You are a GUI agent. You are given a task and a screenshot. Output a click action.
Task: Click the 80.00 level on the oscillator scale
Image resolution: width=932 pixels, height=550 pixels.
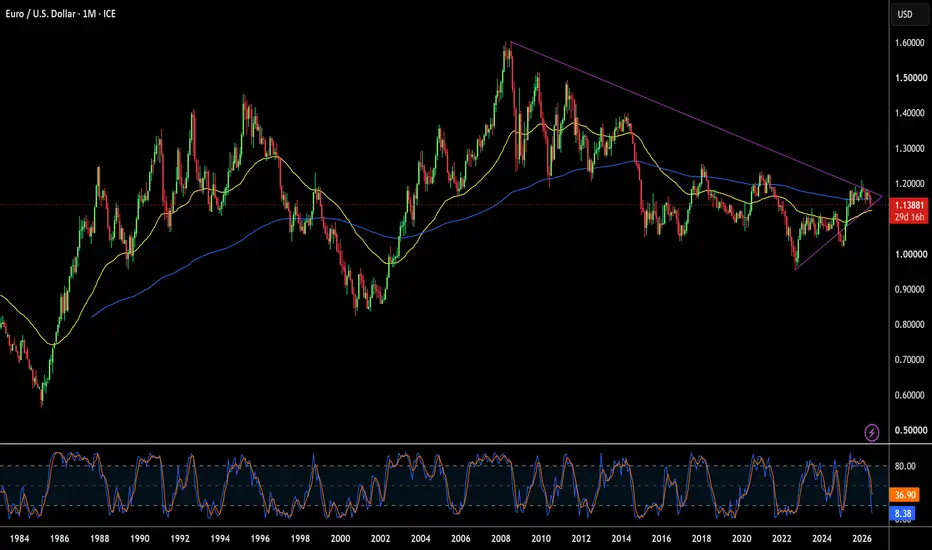click(x=905, y=466)
